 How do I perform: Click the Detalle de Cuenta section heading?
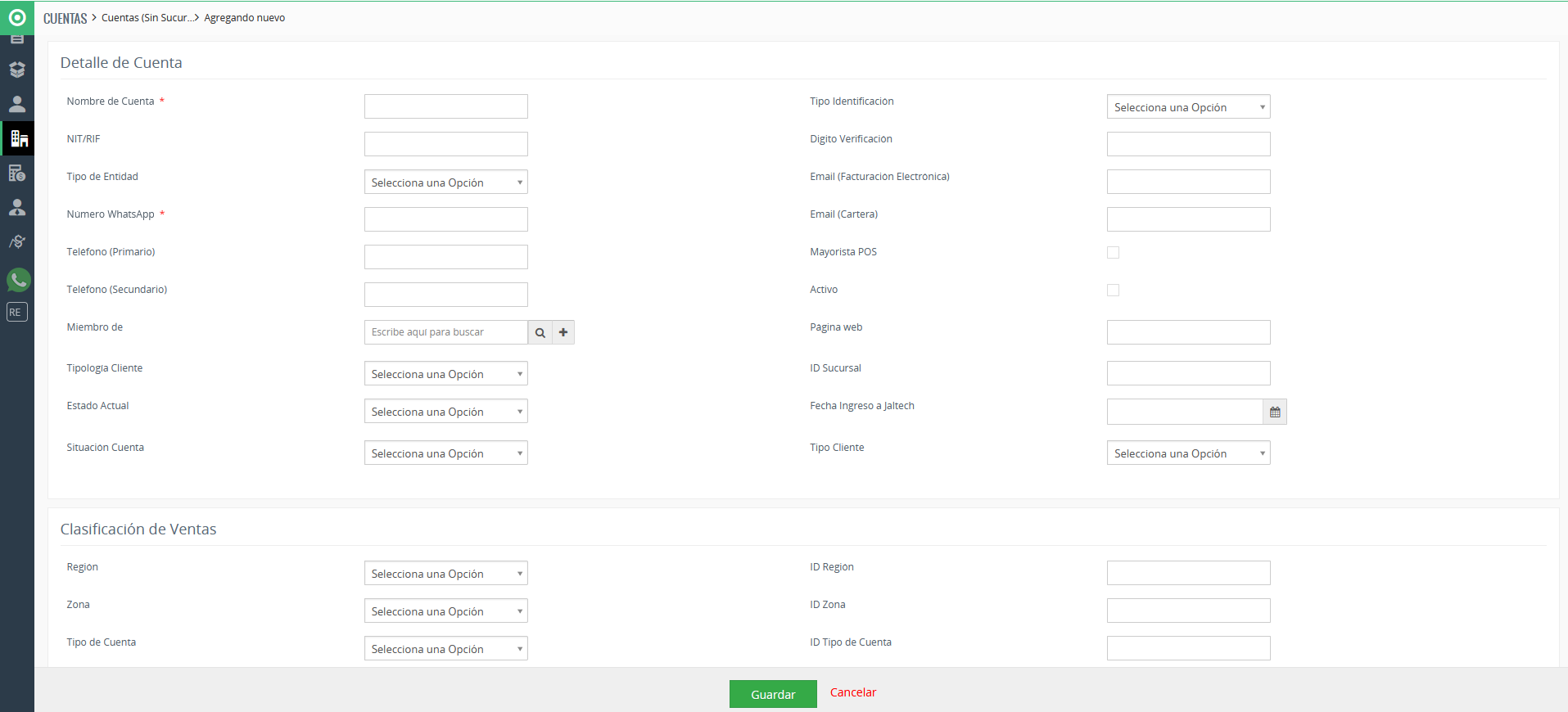pos(121,63)
